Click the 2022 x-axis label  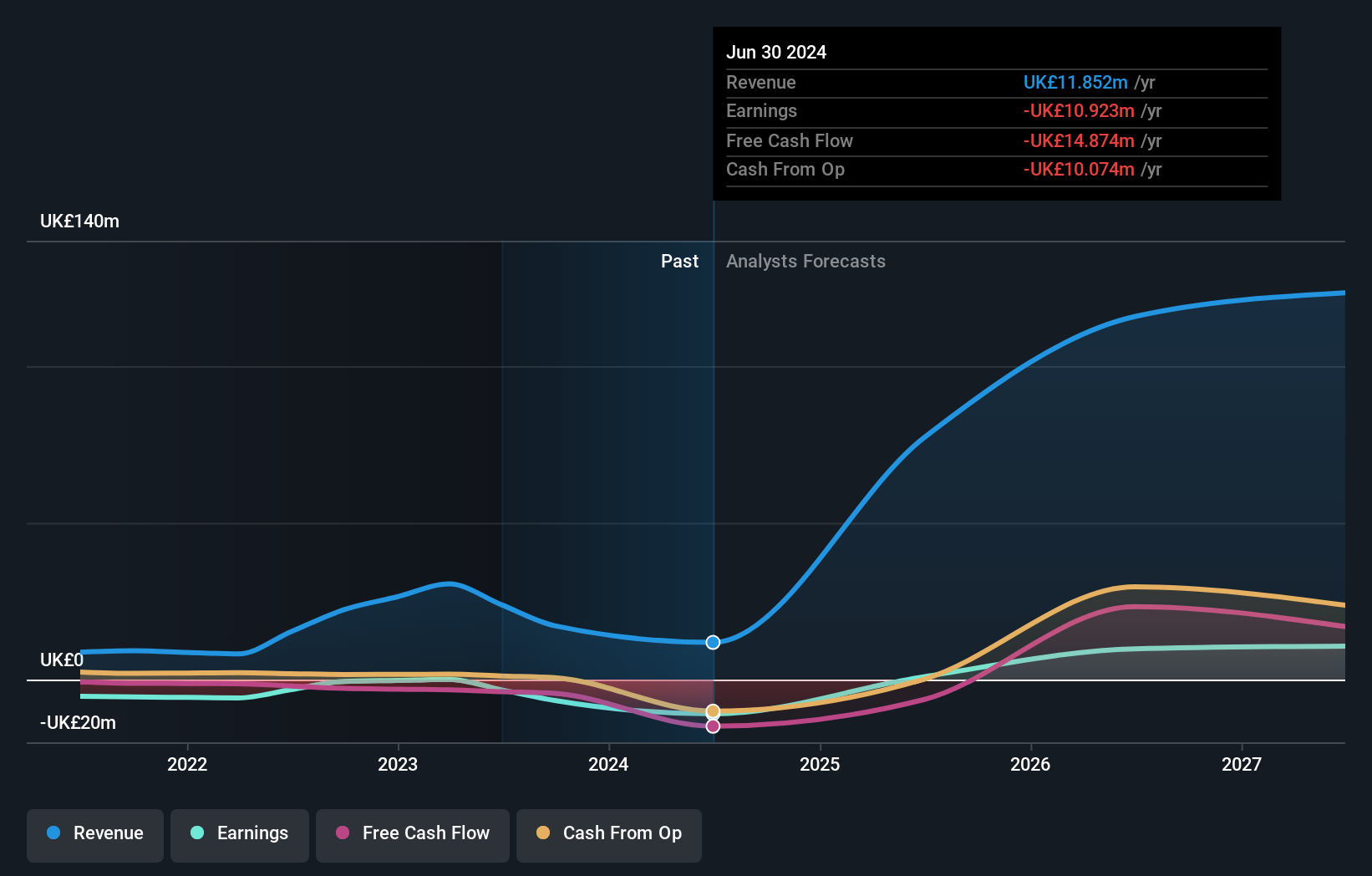point(187,764)
